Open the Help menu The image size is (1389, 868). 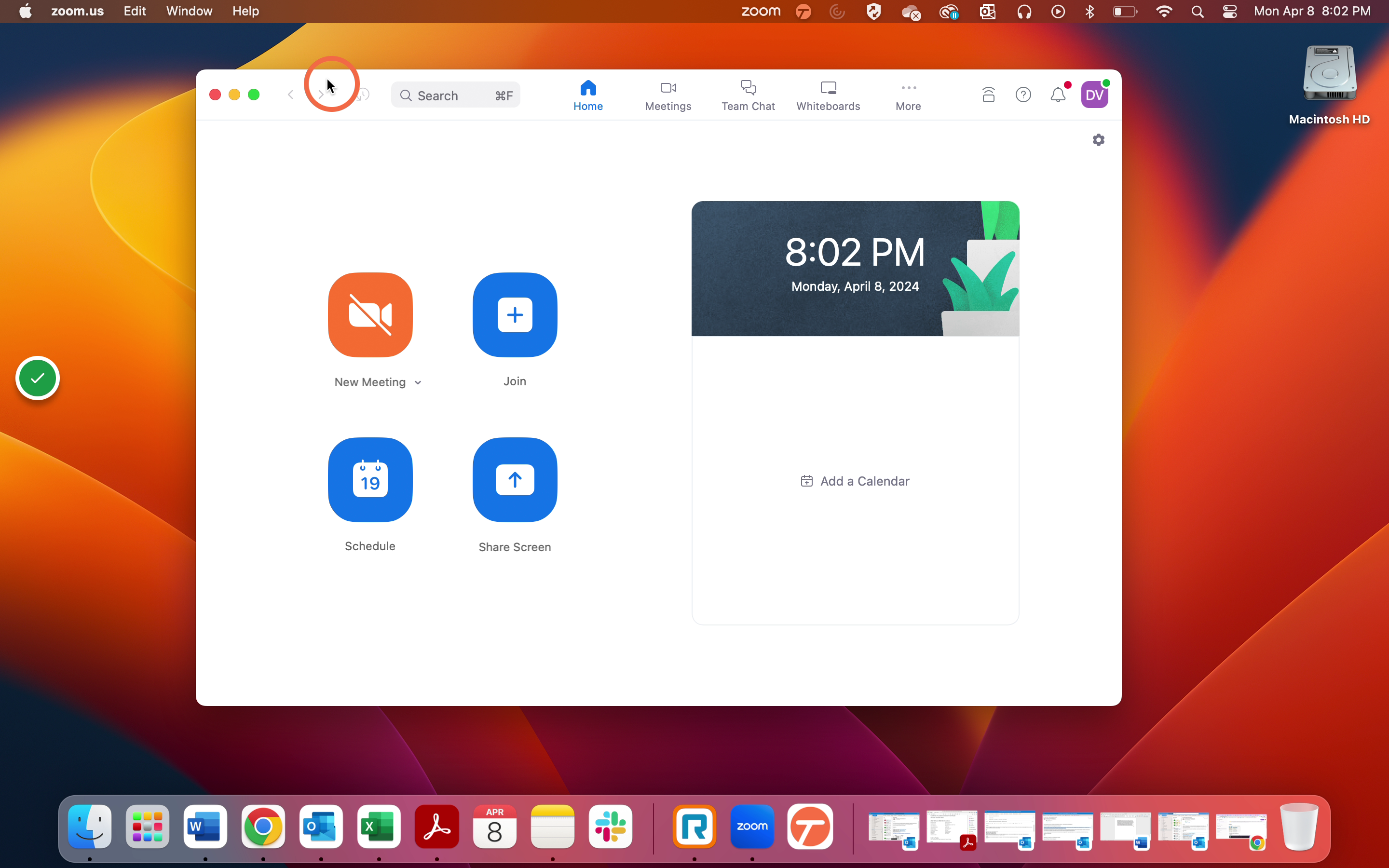245,12
